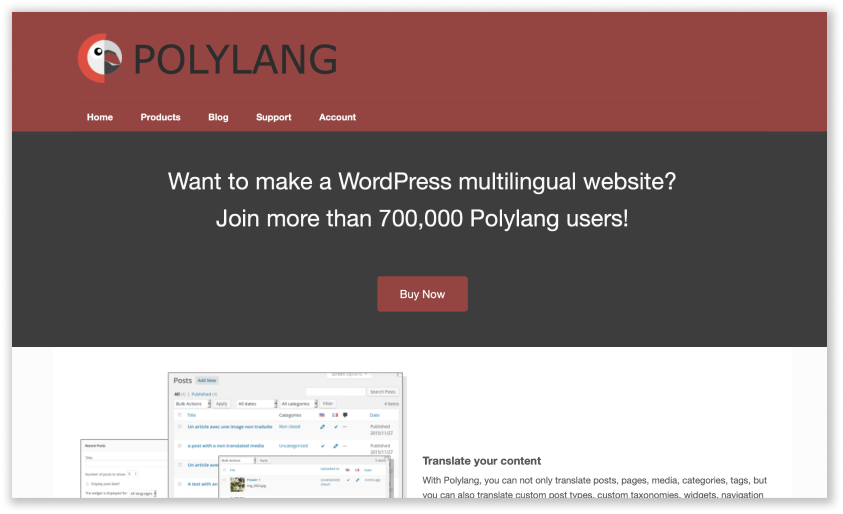Click the POLYLANG wordmark in header
Viewport: 843px width, 514px height.
coord(235,59)
